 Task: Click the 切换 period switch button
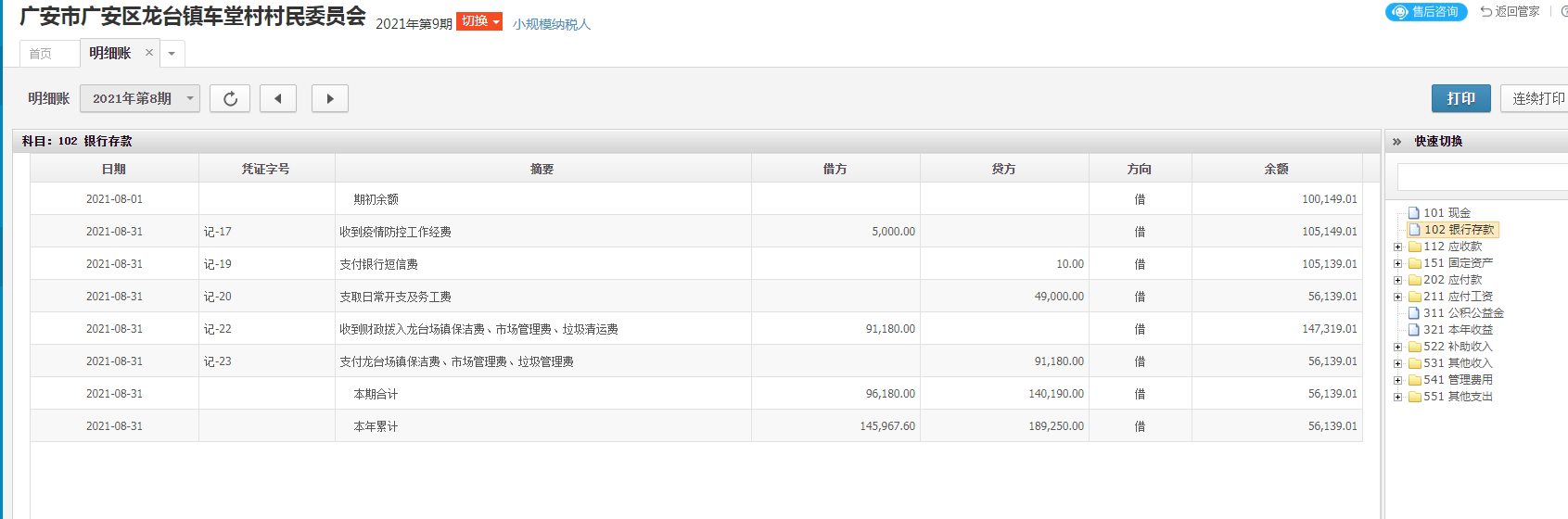click(x=479, y=21)
